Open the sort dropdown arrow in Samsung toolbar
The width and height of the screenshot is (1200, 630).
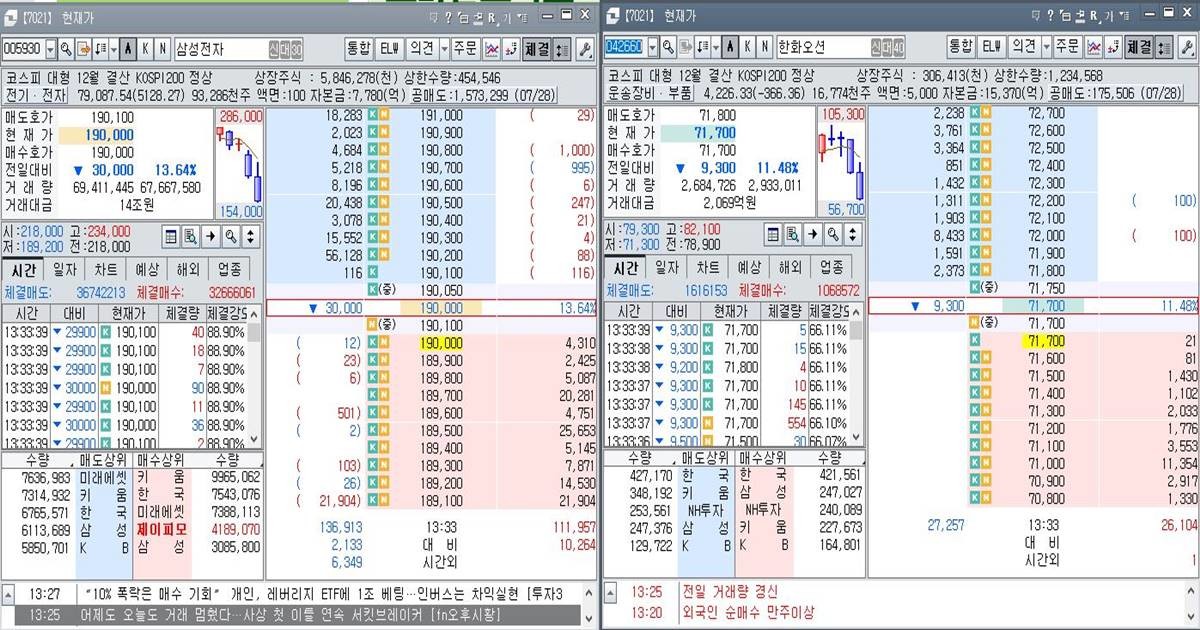(x=114, y=48)
